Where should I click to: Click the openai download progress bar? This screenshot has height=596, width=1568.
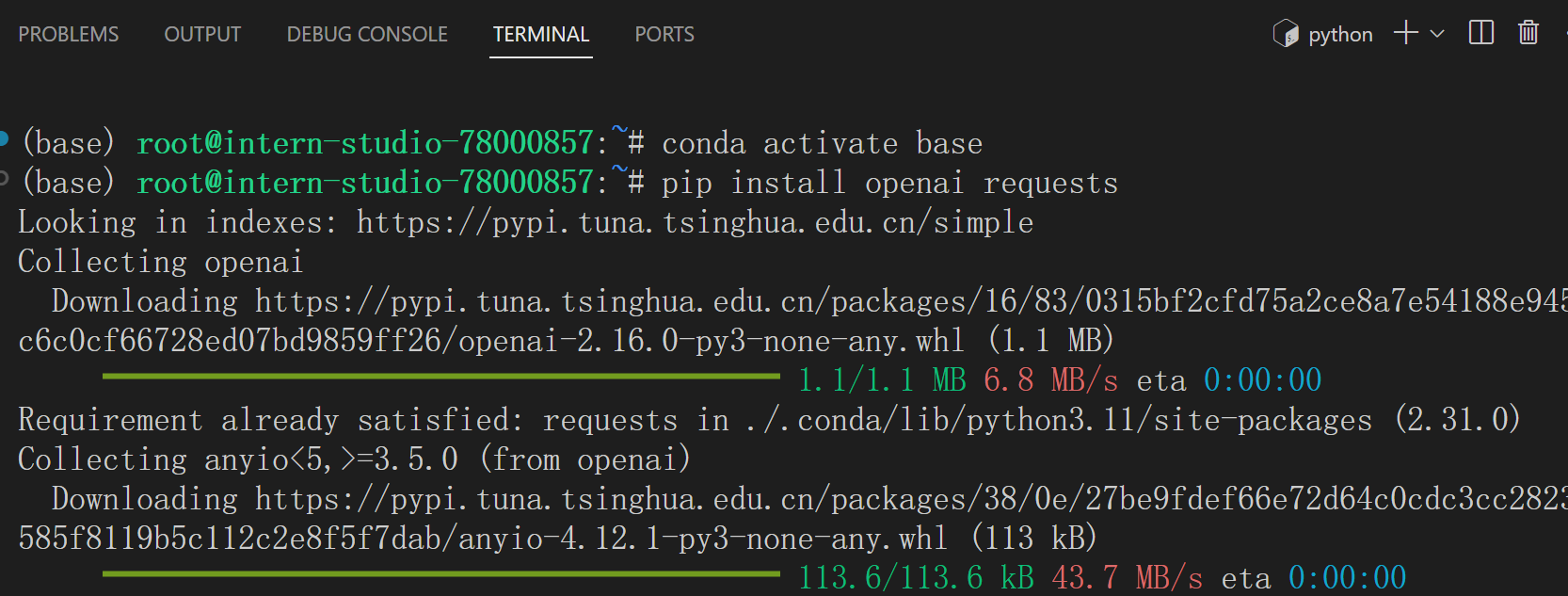441,377
